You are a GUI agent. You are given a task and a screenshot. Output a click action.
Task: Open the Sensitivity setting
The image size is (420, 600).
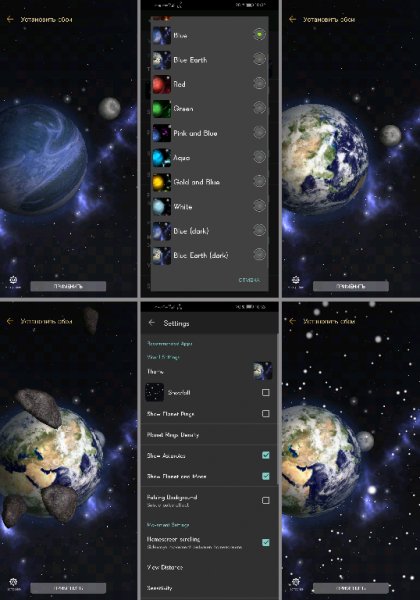209,588
